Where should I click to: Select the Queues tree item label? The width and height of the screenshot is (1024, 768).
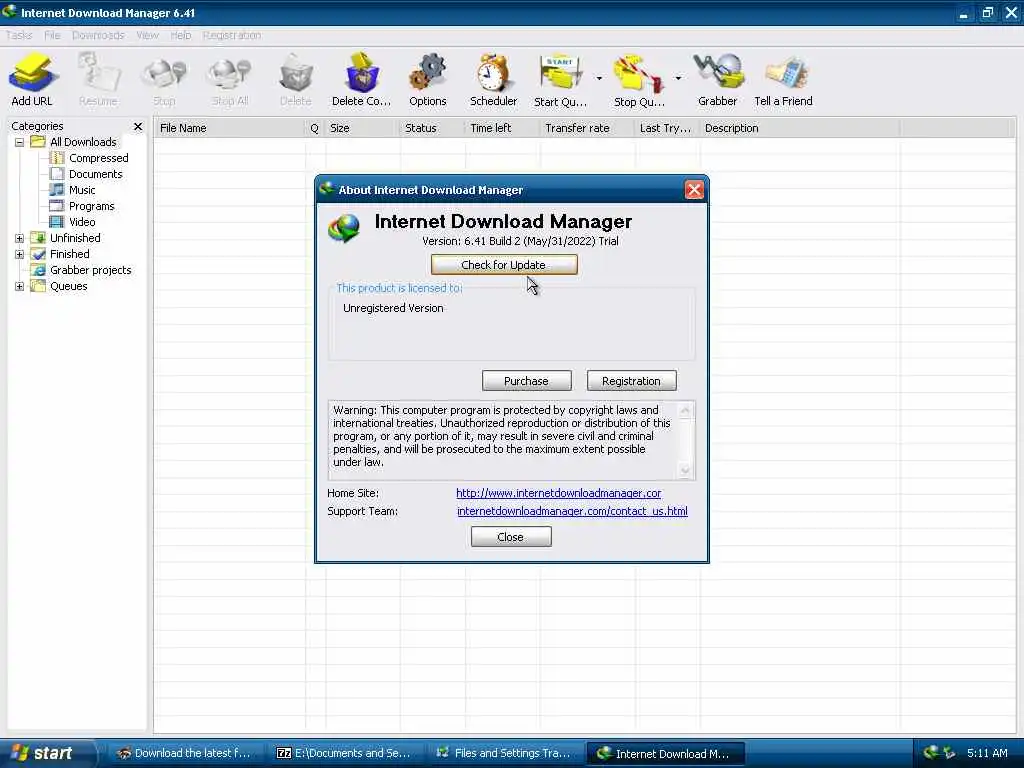[69, 286]
